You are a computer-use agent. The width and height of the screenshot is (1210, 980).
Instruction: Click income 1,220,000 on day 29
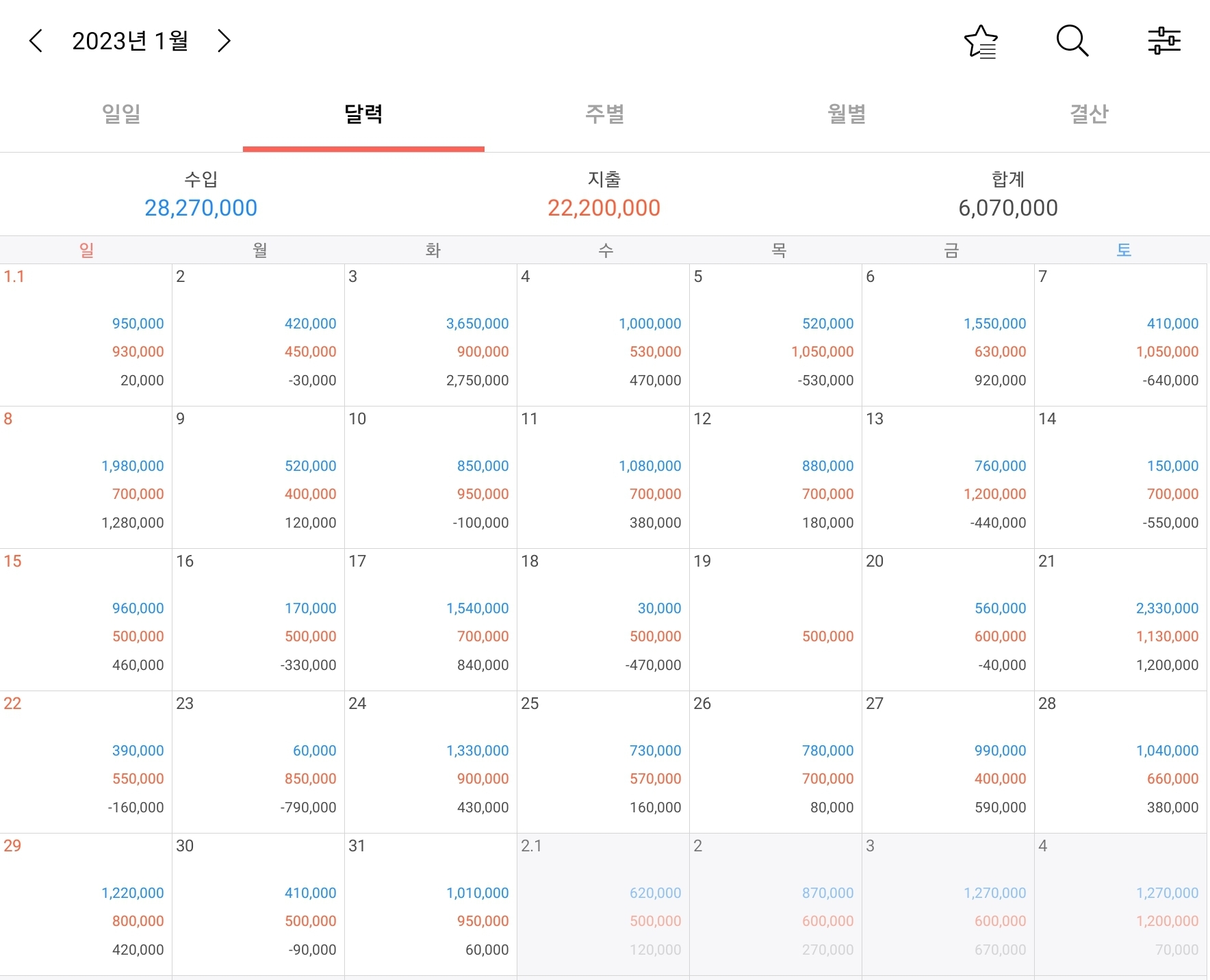[133, 893]
